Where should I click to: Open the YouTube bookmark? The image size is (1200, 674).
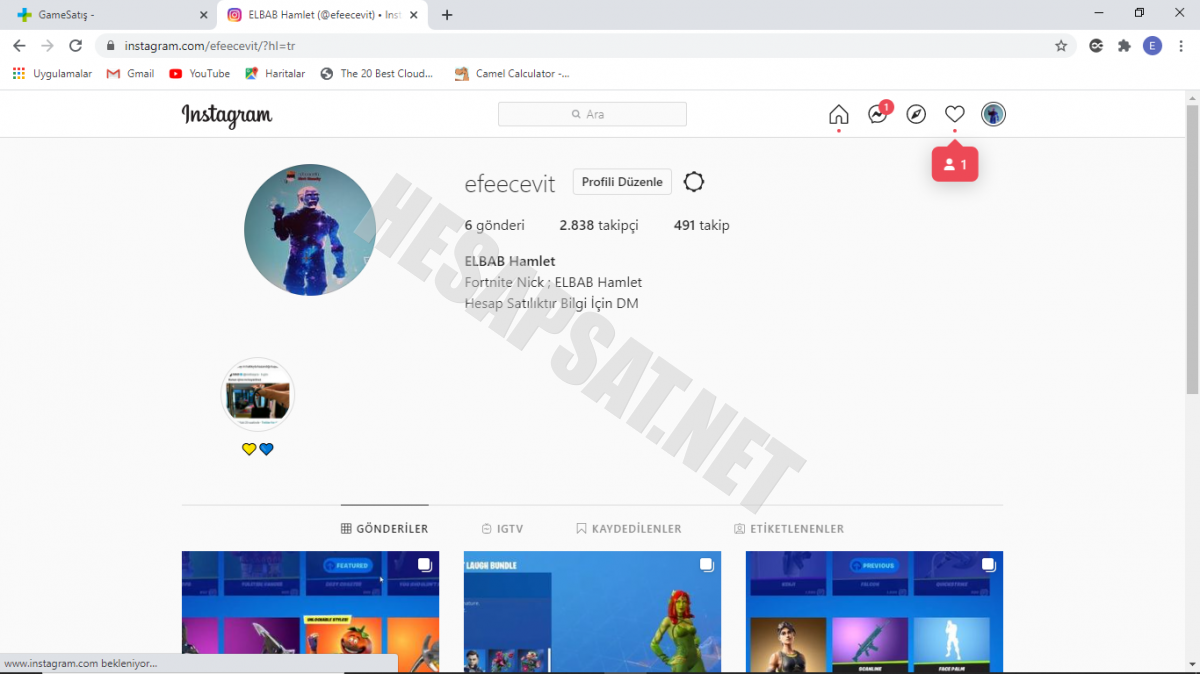point(199,74)
